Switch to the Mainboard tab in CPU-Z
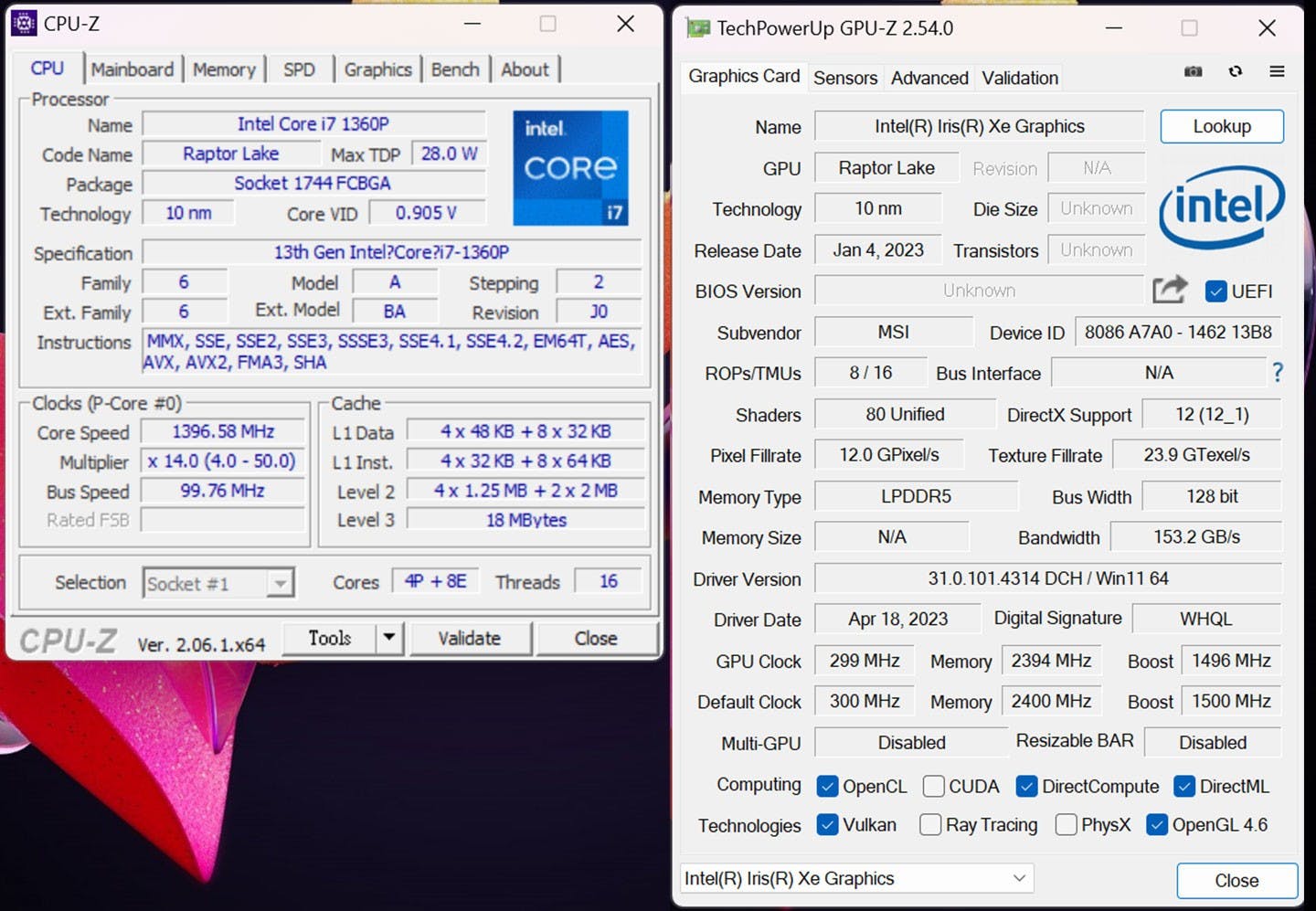1316x911 pixels. pyautogui.click(x=133, y=69)
